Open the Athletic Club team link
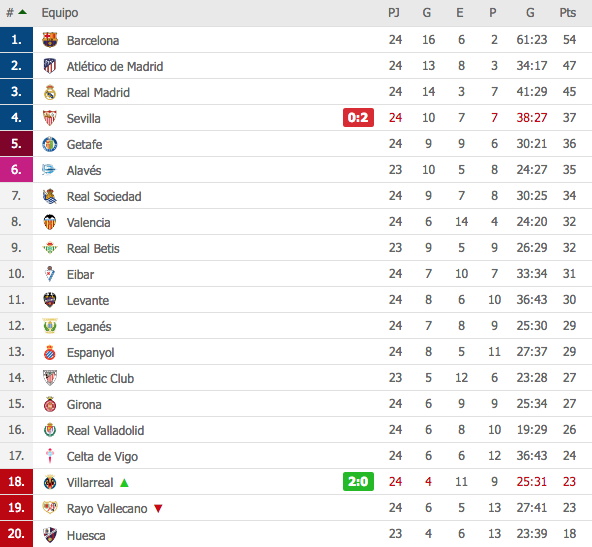Viewport: 592px width, 547px height. 100,378
